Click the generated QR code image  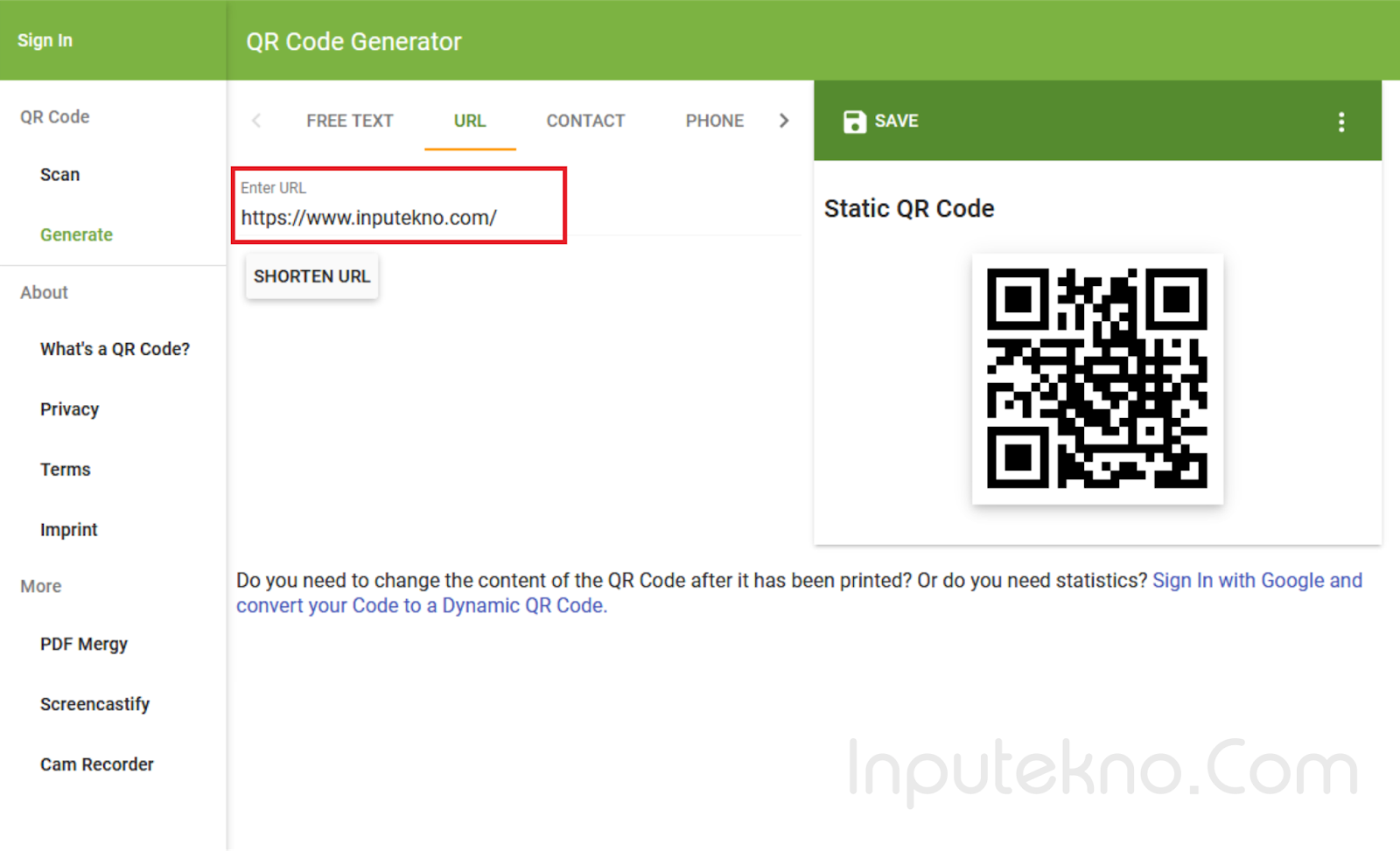click(1097, 379)
